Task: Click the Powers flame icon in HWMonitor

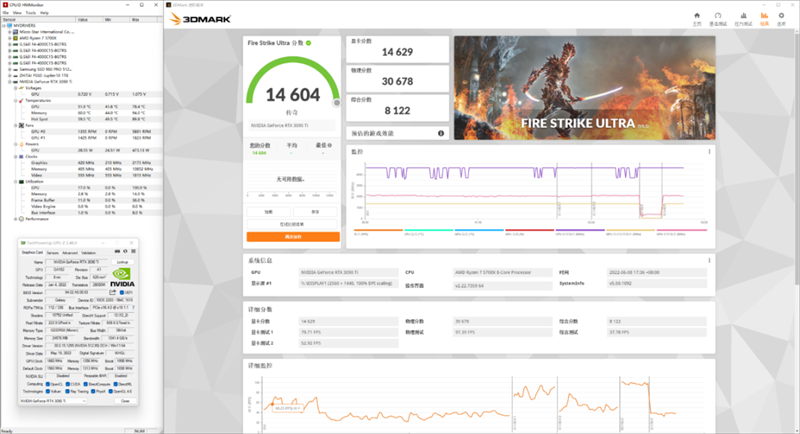Action: tap(21, 144)
